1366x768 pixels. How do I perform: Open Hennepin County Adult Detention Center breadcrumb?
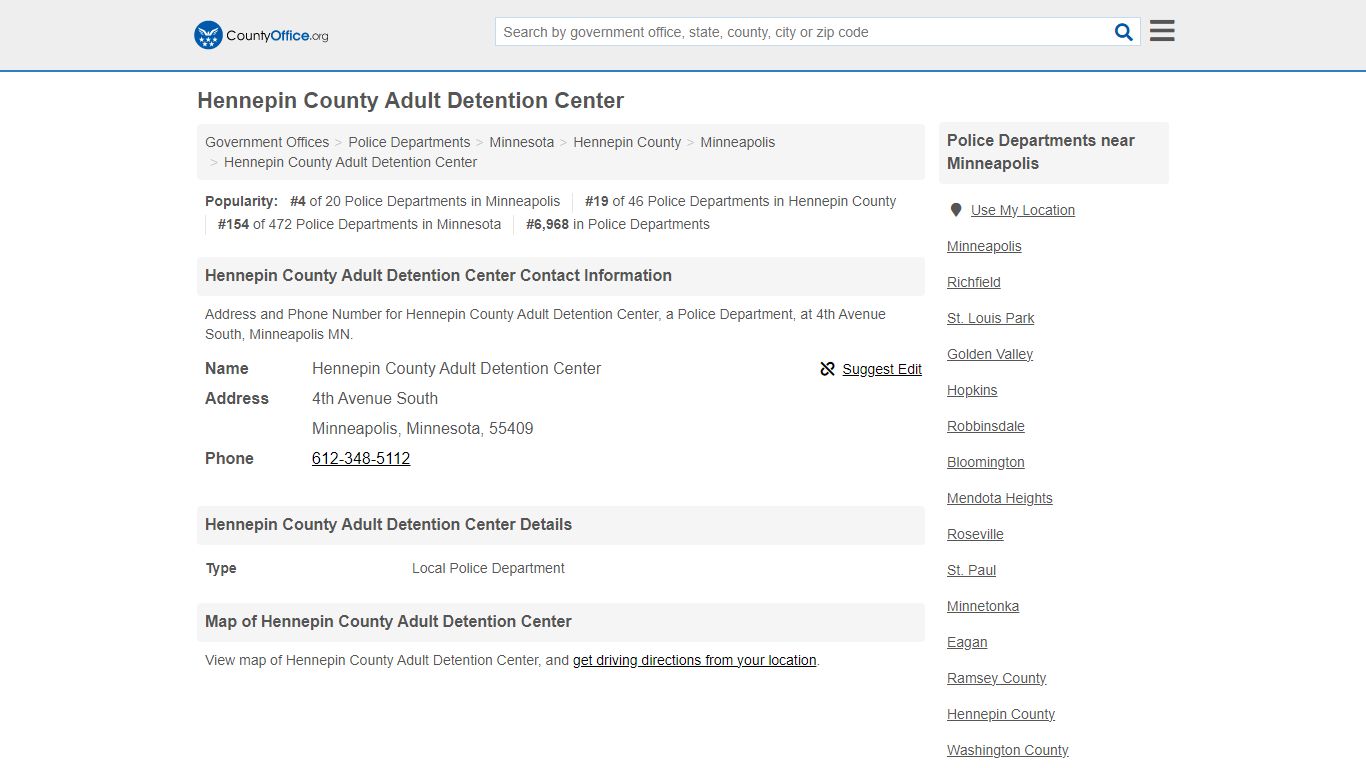pyautogui.click(x=350, y=162)
